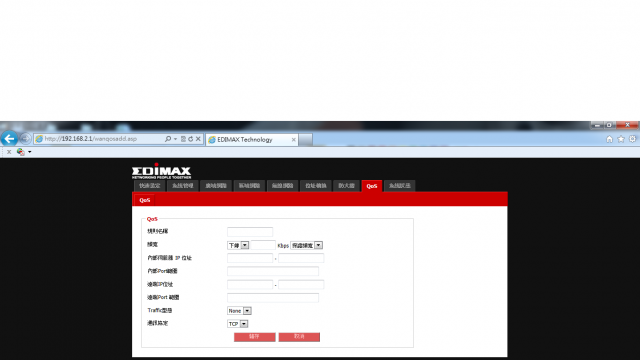Open the 區域網路 navigation tab
The height and width of the screenshot is (360, 640).
[249, 186]
